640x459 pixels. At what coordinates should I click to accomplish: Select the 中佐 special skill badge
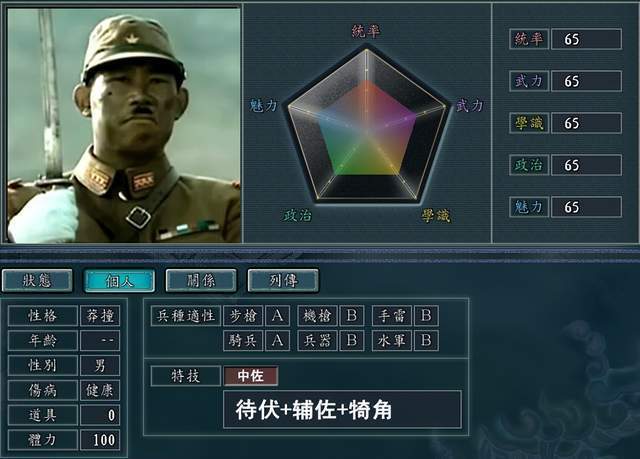pyautogui.click(x=251, y=376)
